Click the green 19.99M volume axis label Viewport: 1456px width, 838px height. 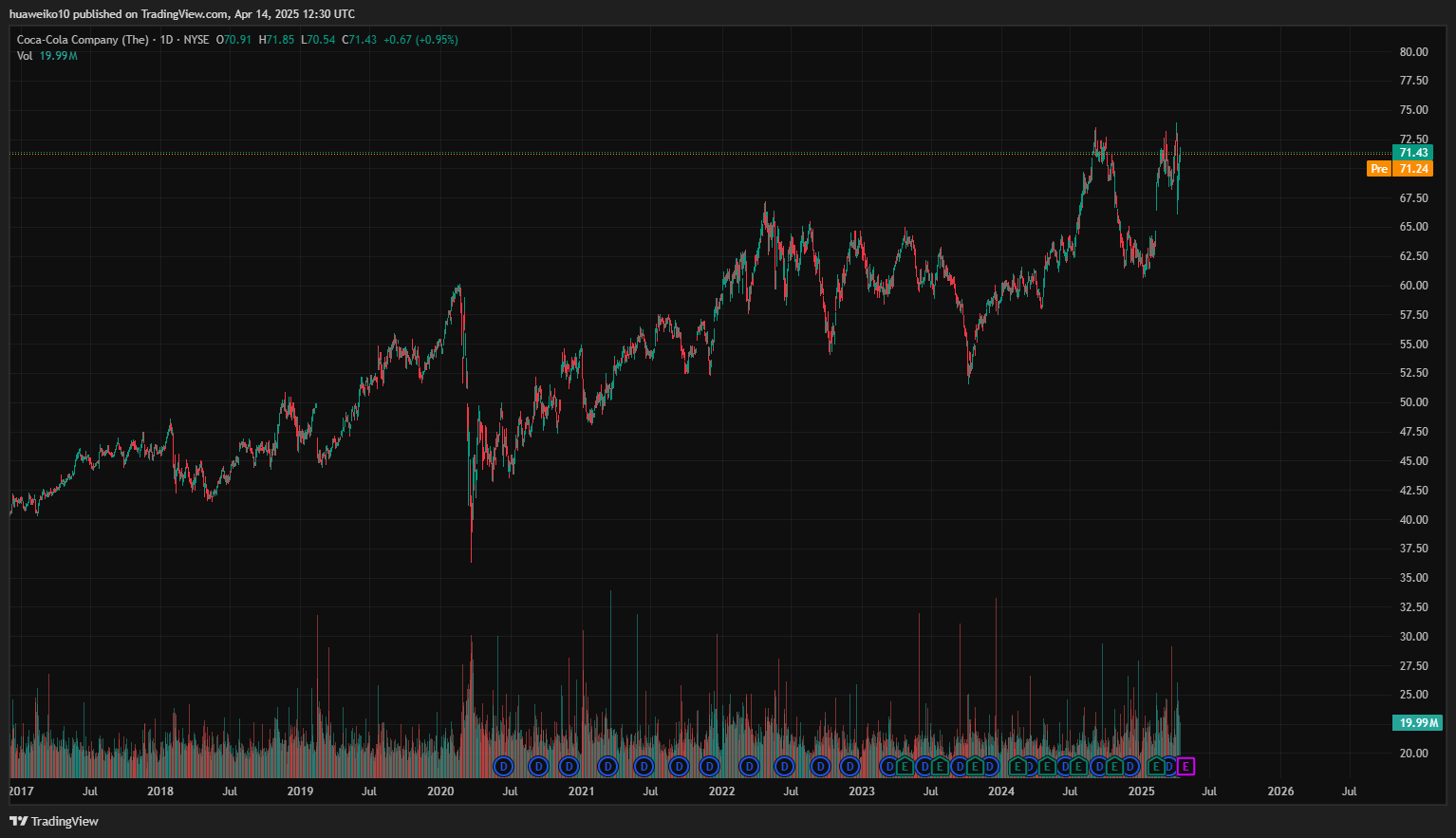pos(1418,723)
